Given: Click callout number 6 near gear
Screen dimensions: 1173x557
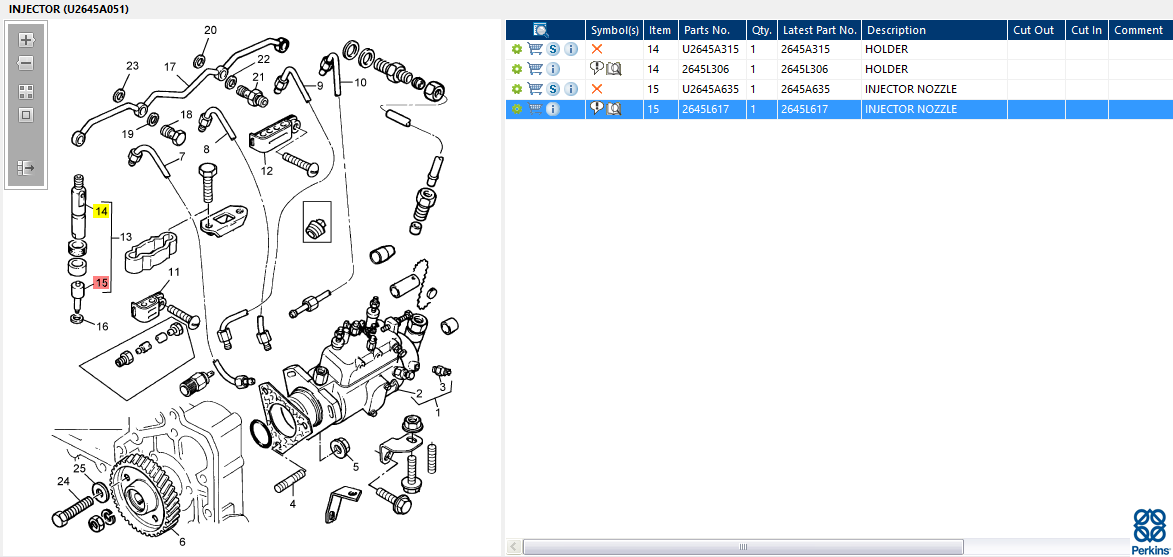Looking at the screenshot, I should [x=182, y=542].
